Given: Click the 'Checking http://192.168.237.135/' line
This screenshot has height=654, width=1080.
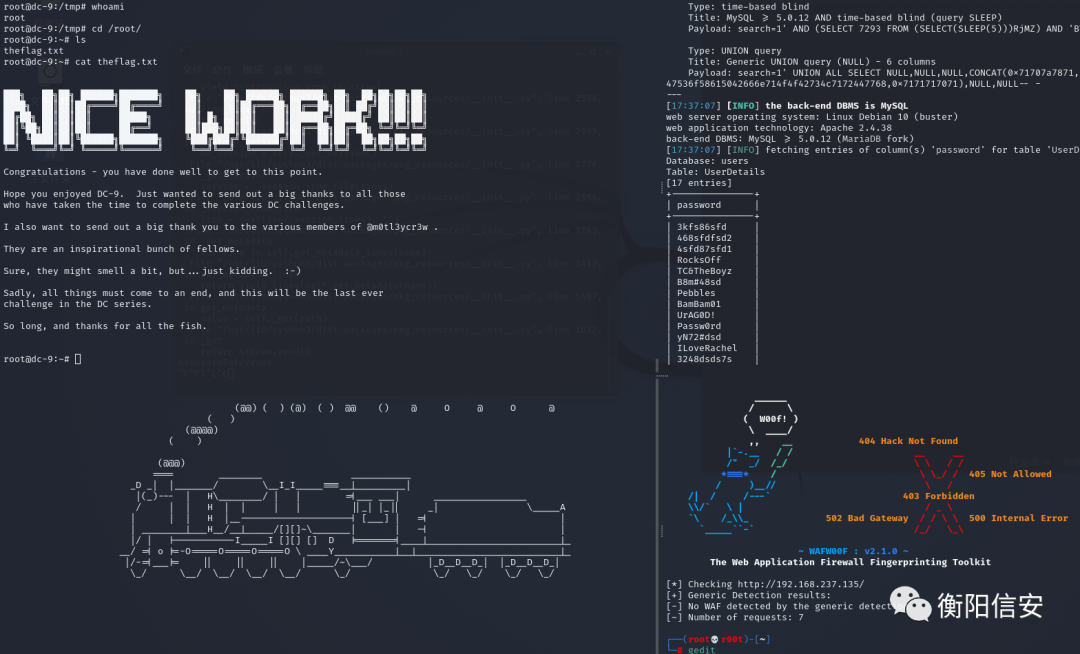Looking at the screenshot, I should click(x=765, y=584).
